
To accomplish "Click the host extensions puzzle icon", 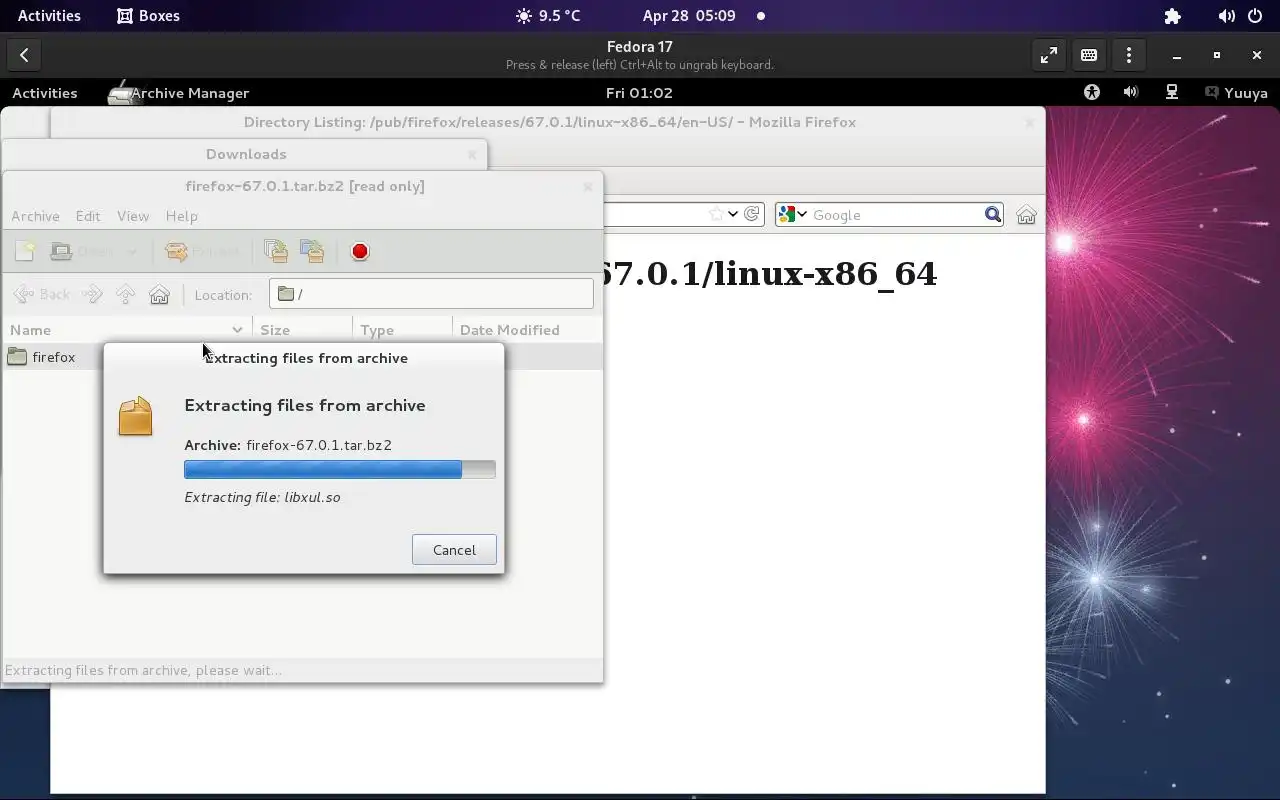I will 1173,16.
